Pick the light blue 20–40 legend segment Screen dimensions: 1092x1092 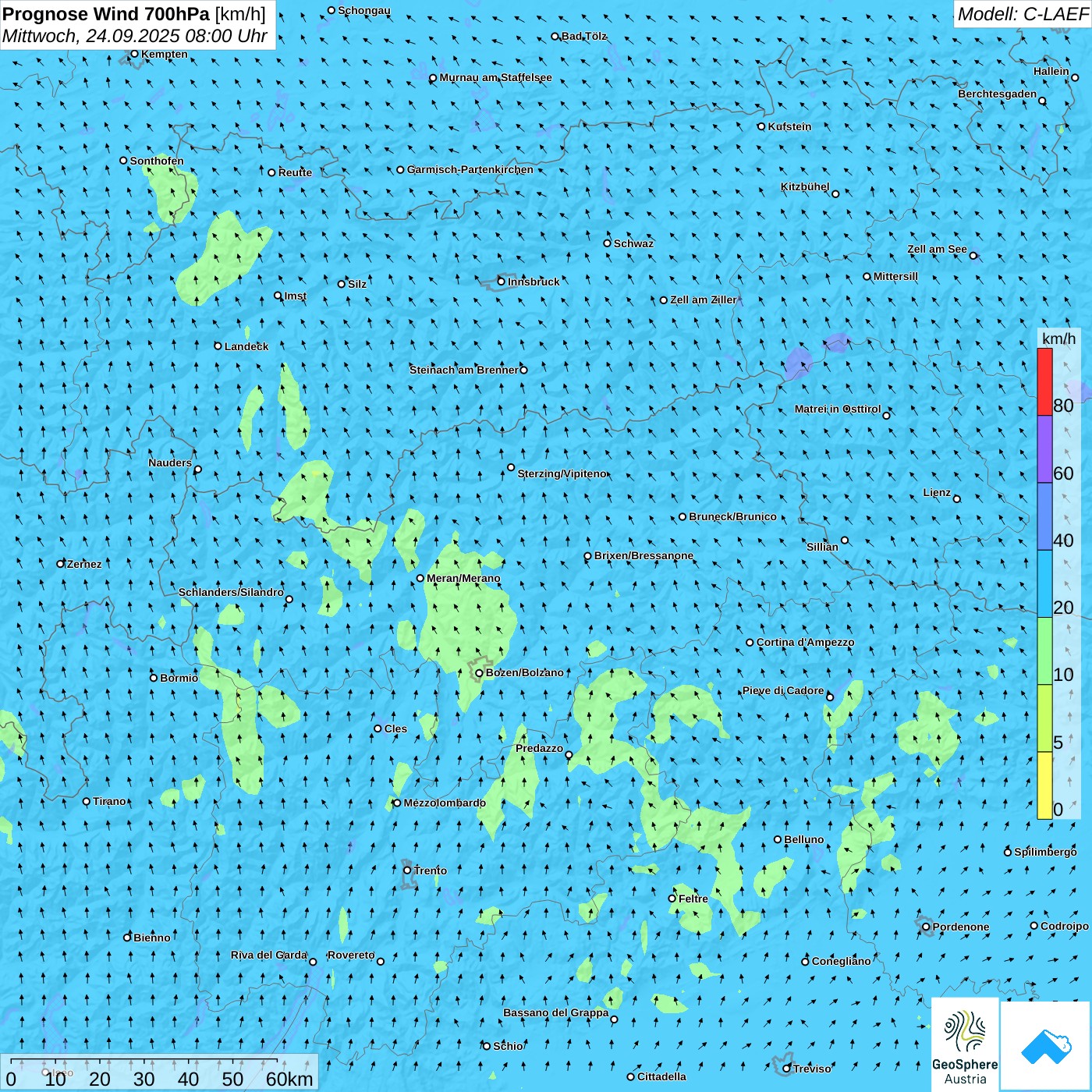coord(1044,584)
